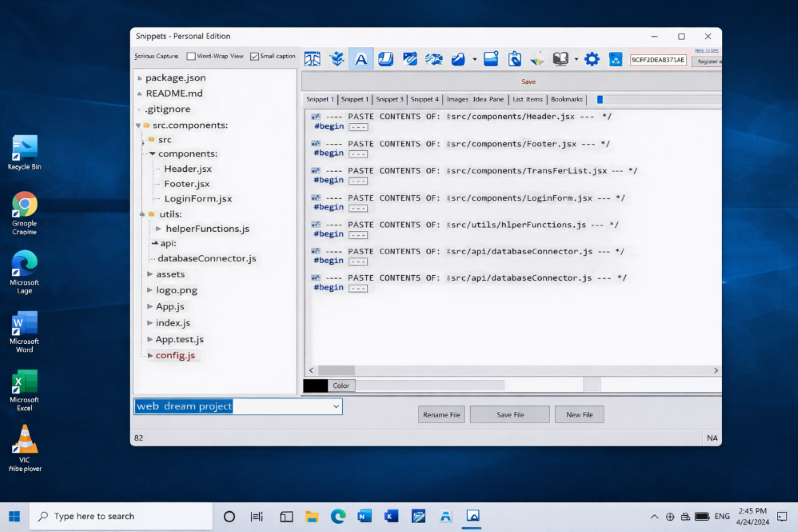
Task: Enable the Word-Wrap View checkbox
Action: (191, 56)
